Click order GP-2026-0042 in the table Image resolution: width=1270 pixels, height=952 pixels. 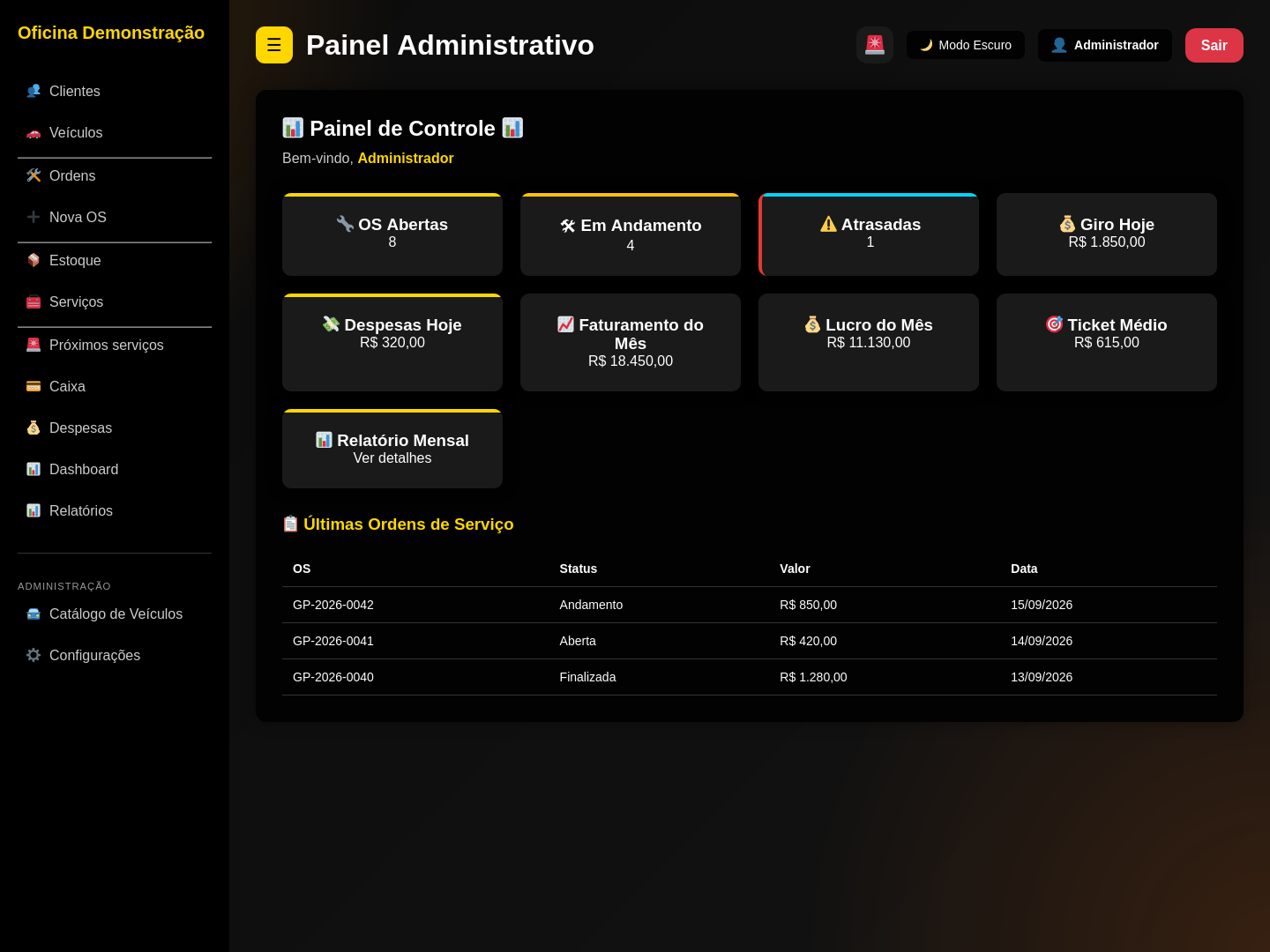[333, 605]
